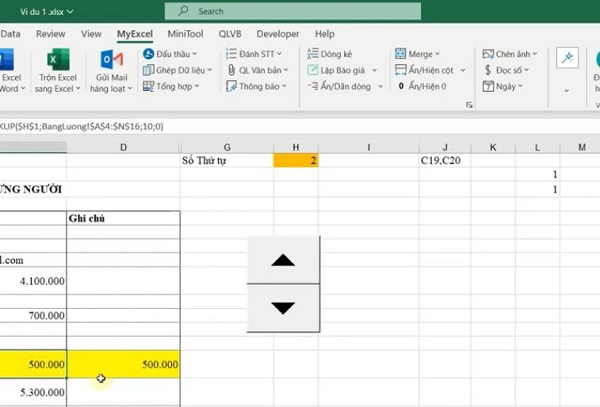The height and width of the screenshot is (407, 600).
Task: Open the Trộn Excel sang Excel tool
Action: (x=58, y=71)
